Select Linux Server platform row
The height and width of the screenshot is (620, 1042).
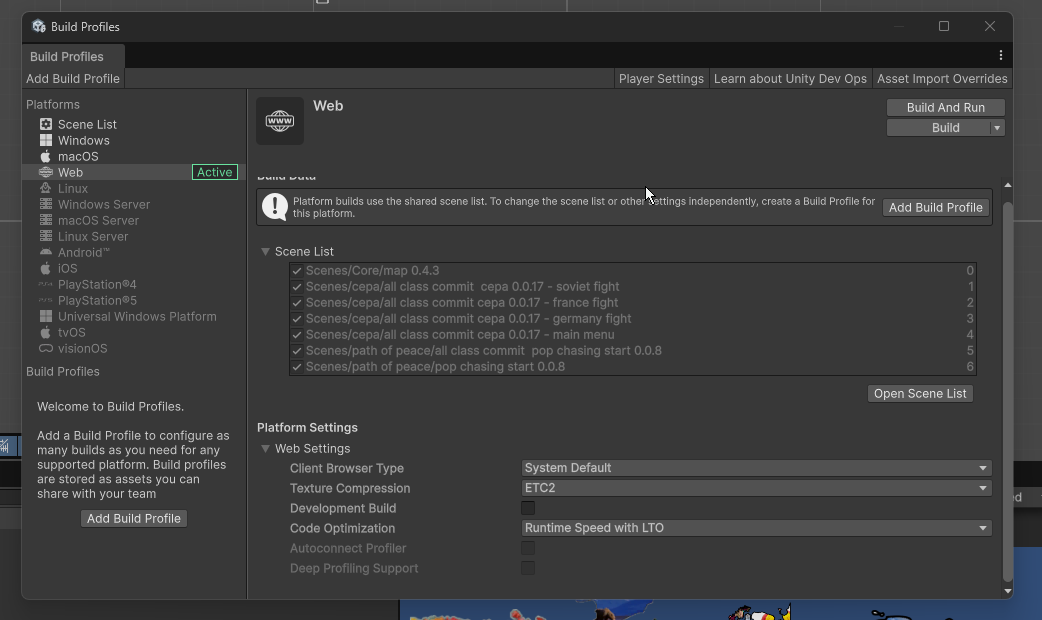[134, 236]
